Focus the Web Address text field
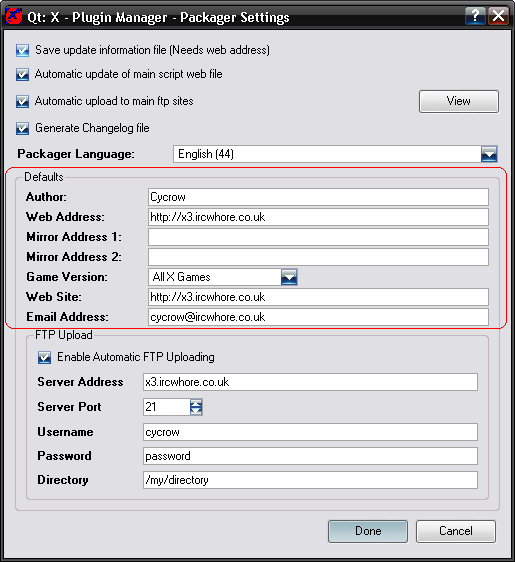 318,217
